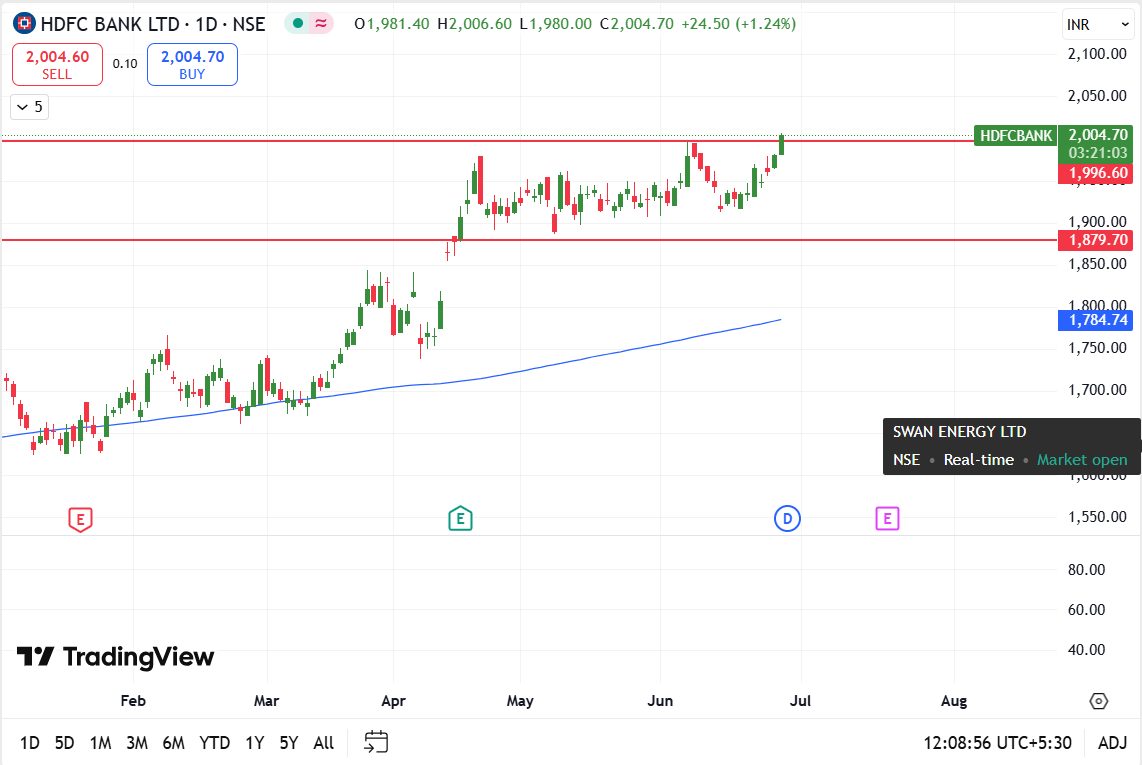Image resolution: width=1142 pixels, height=765 pixels.
Task: Select the YTD time range
Action: click(x=215, y=743)
